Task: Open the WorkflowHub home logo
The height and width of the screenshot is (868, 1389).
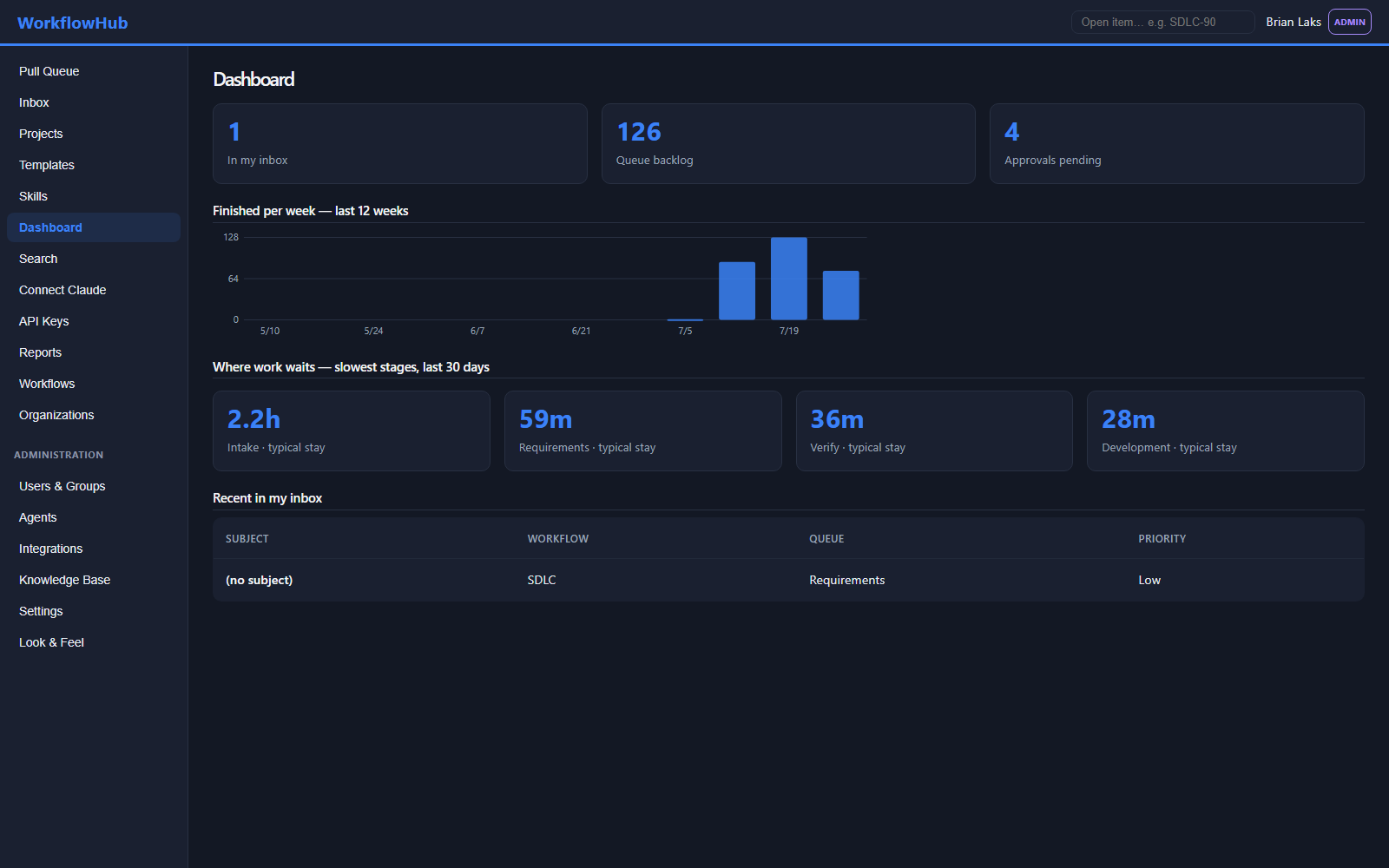Action: pyautogui.click(x=72, y=23)
